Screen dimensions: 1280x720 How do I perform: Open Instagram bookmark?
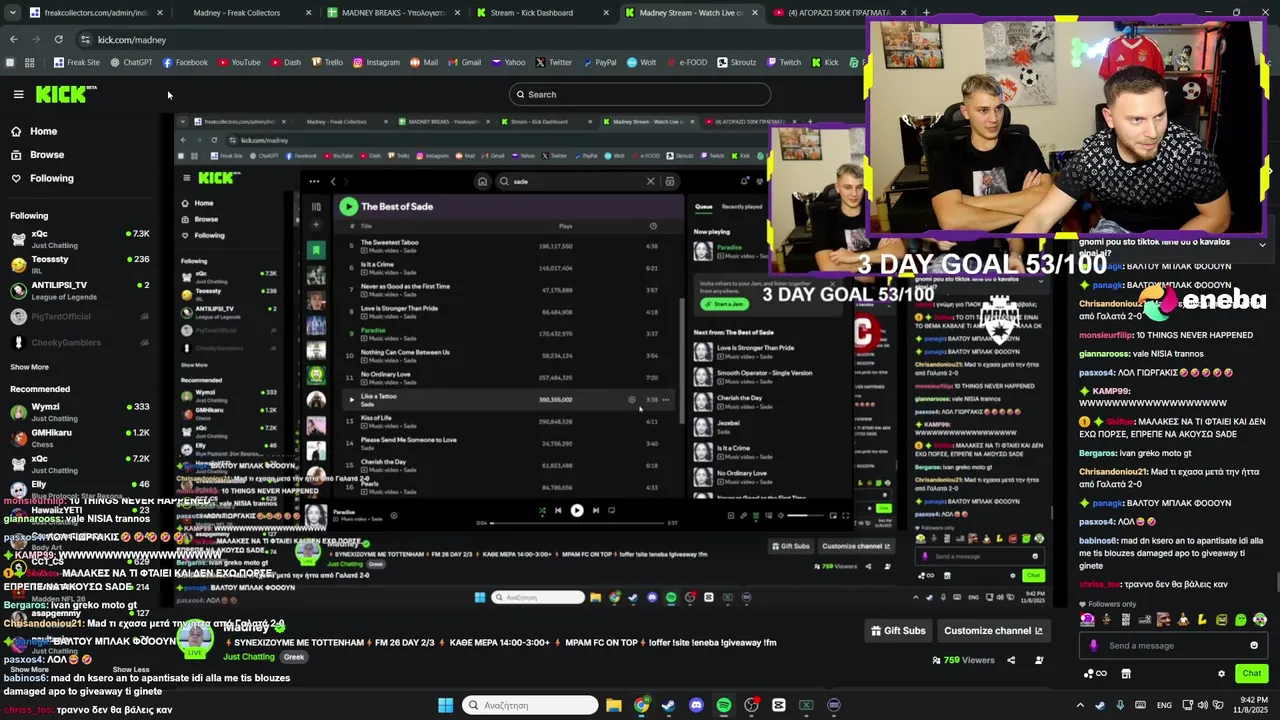point(375,62)
